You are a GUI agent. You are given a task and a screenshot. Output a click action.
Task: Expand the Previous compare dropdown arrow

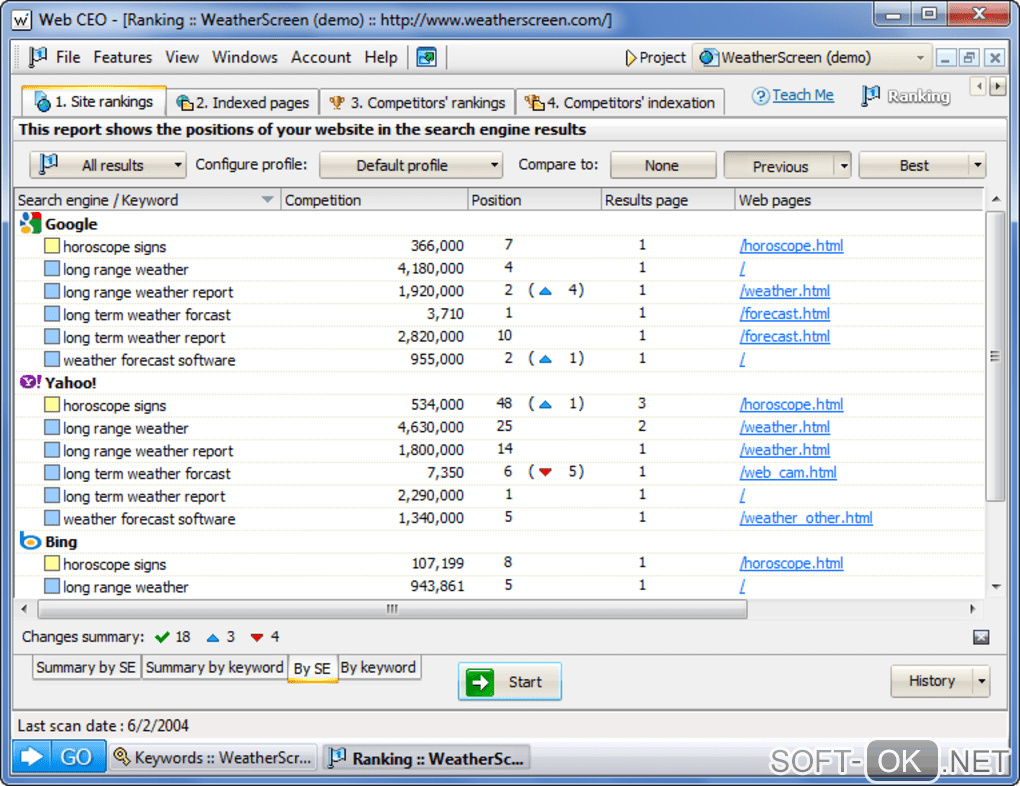(844, 166)
